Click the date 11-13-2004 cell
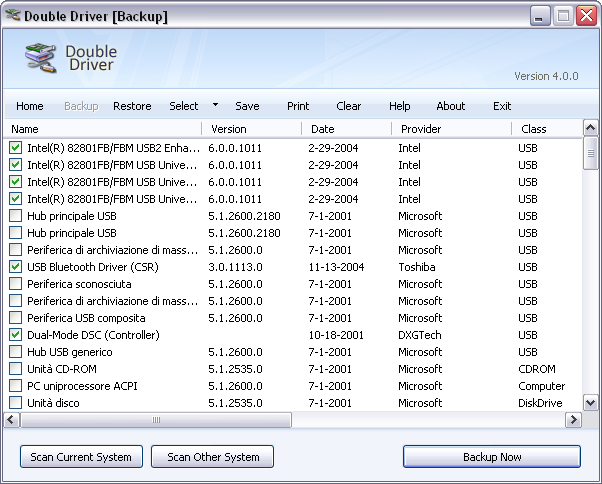 pyautogui.click(x=336, y=267)
